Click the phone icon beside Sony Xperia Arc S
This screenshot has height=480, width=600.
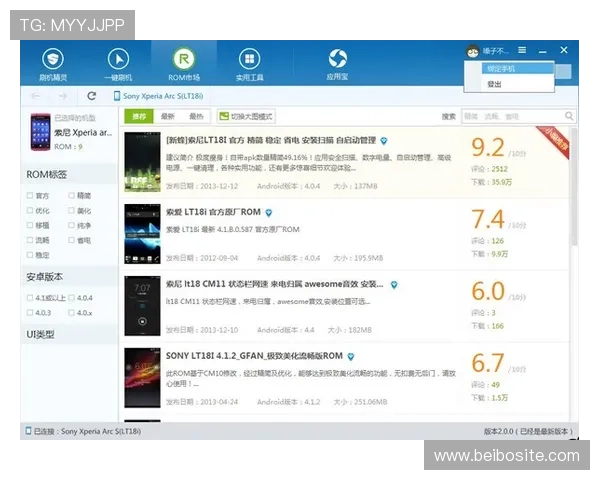point(117,96)
